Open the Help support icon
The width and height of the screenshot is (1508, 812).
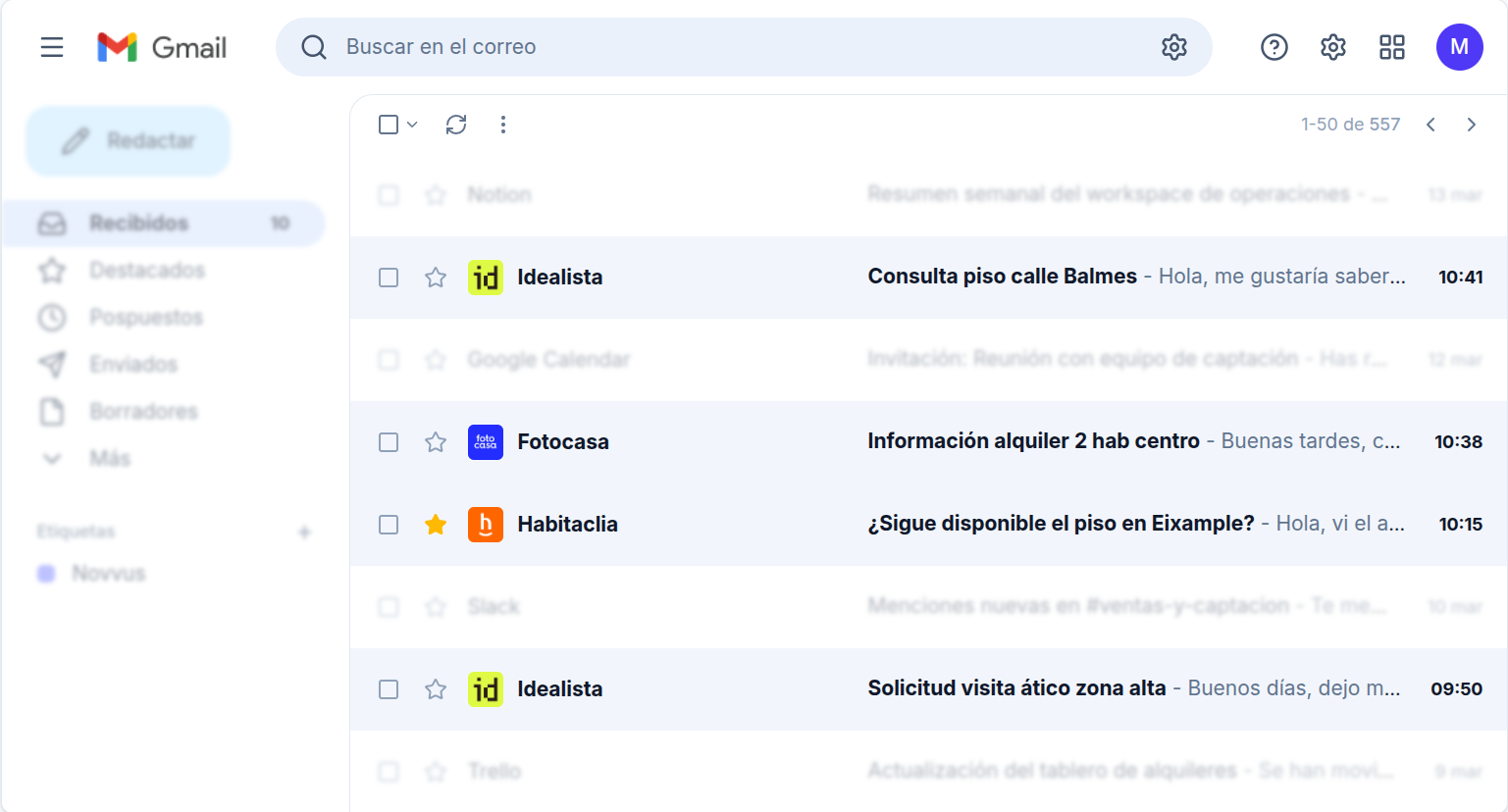[1274, 47]
